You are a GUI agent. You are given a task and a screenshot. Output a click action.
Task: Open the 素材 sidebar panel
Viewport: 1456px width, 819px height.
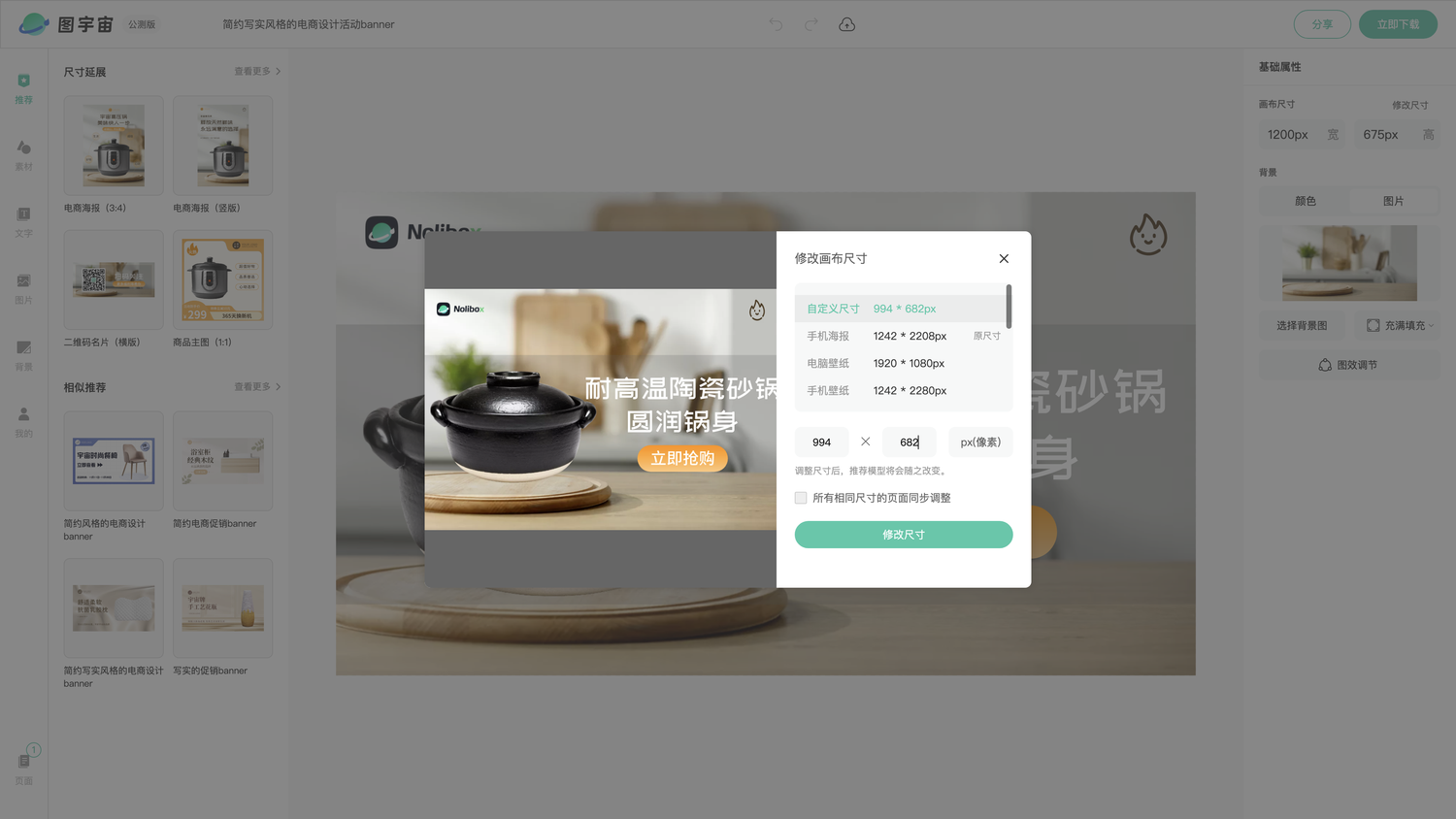(24, 155)
